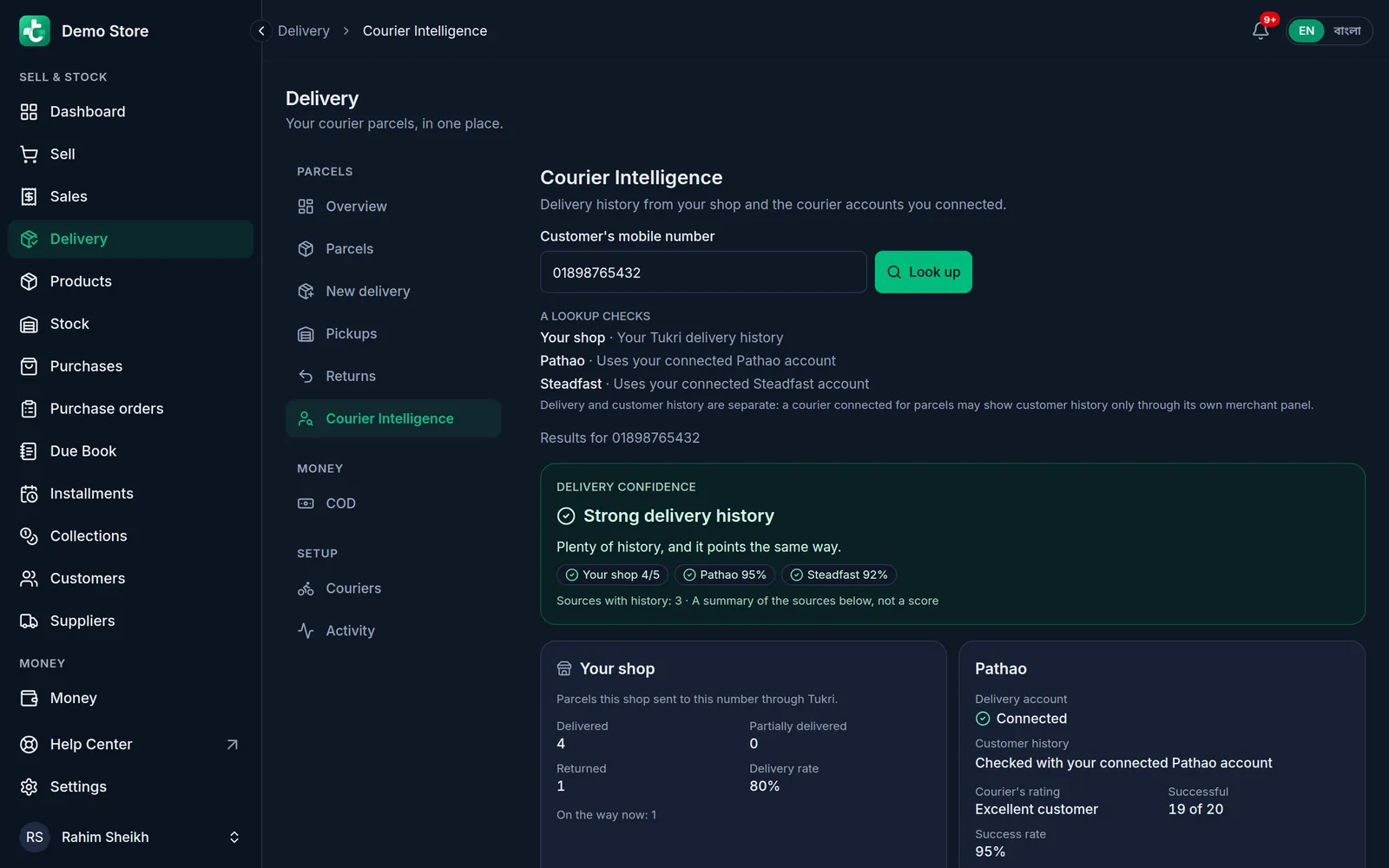The image size is (1389, 868).
Task: Click the Installments calendar icon
Action: pyautogui.click(x=29, y=494)
